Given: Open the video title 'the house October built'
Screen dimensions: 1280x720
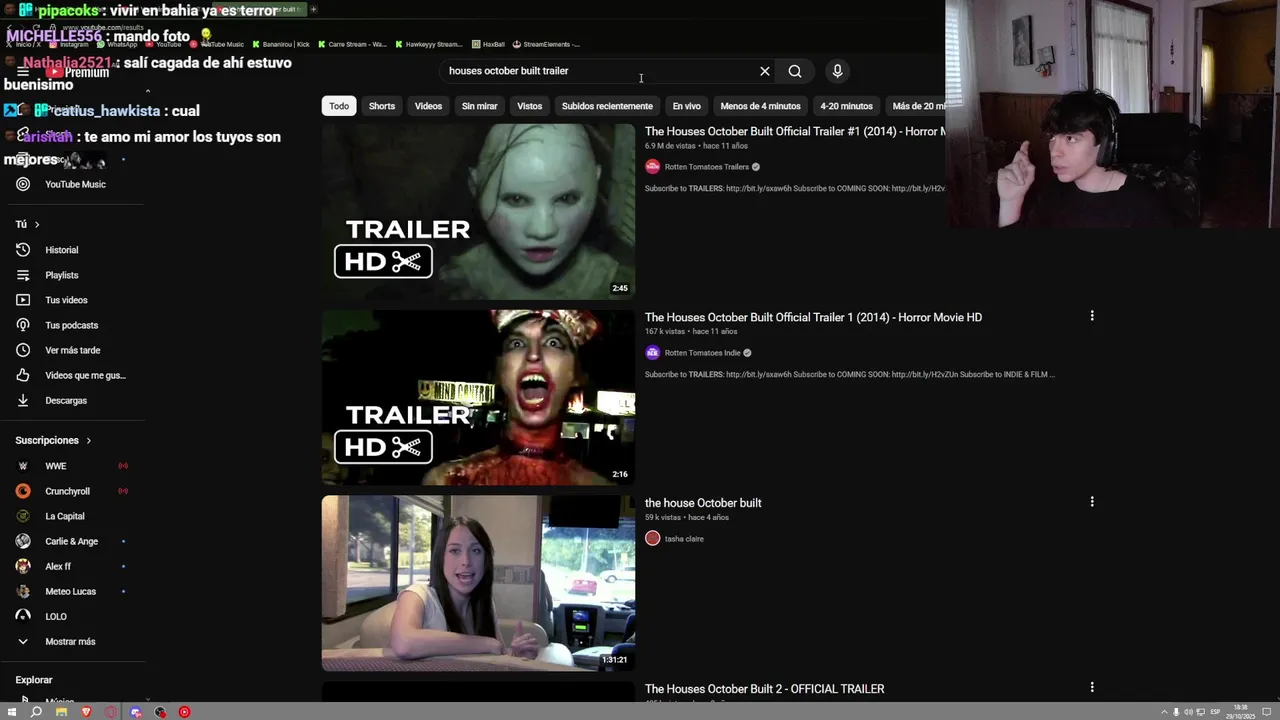Looking at the screenshot, I should click(703, 503).
